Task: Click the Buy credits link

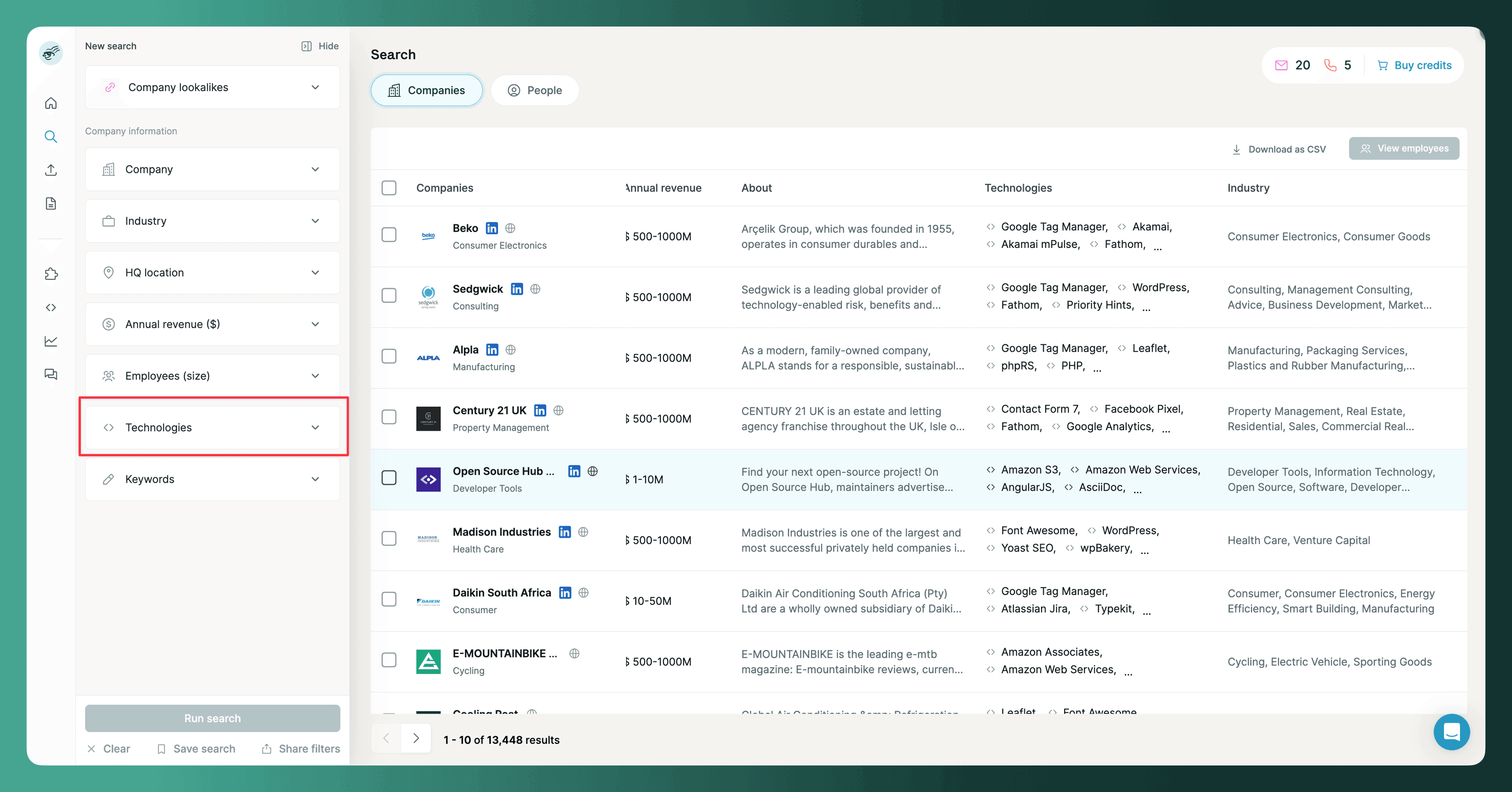Action: (1415, 65)
